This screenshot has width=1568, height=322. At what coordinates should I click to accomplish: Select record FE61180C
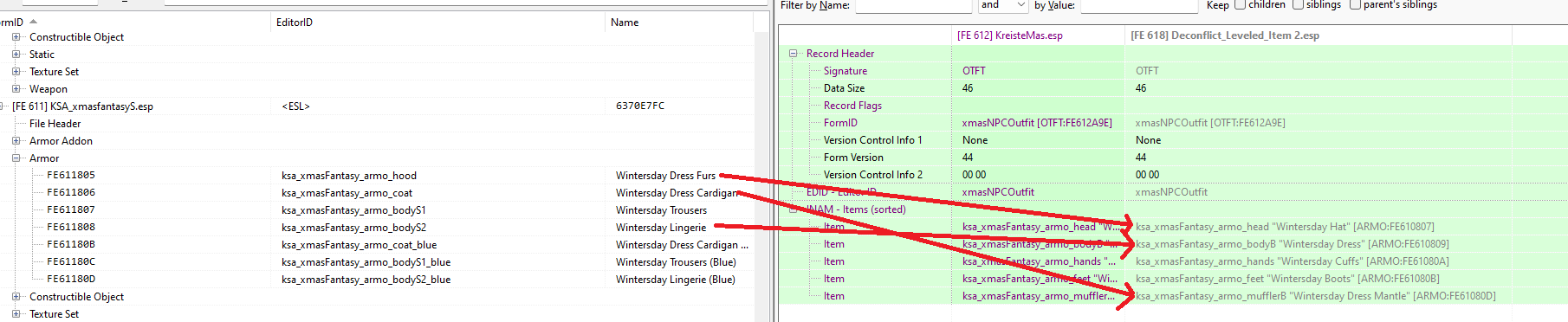(x=71, y=262)
